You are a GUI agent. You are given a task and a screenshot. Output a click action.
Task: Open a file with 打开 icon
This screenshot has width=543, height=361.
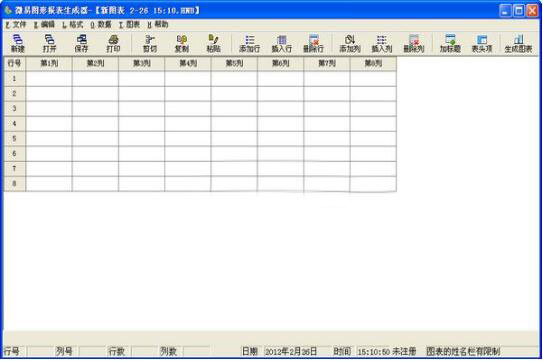click(50, 43)
